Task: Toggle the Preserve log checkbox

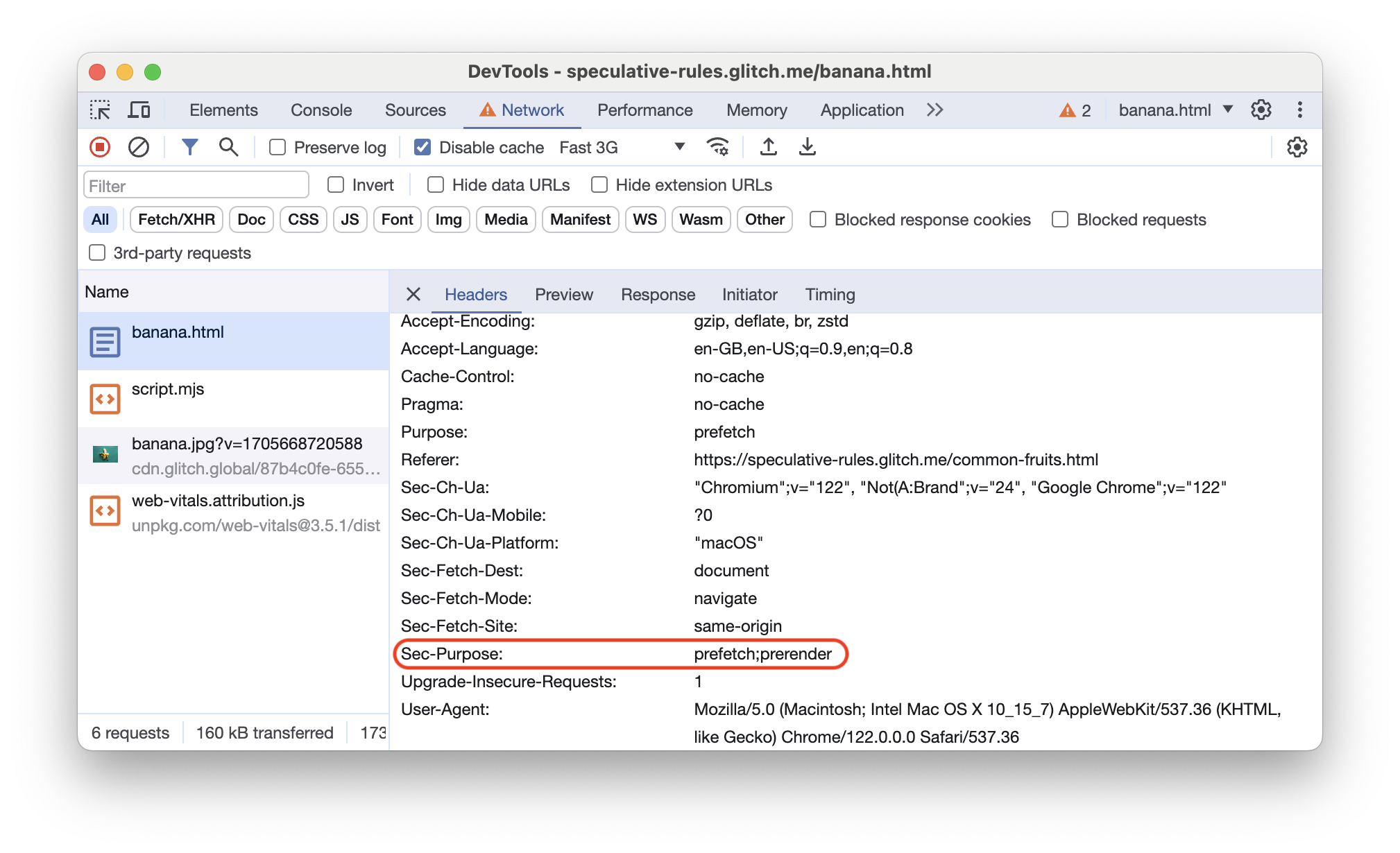Action: coord(277,147)
